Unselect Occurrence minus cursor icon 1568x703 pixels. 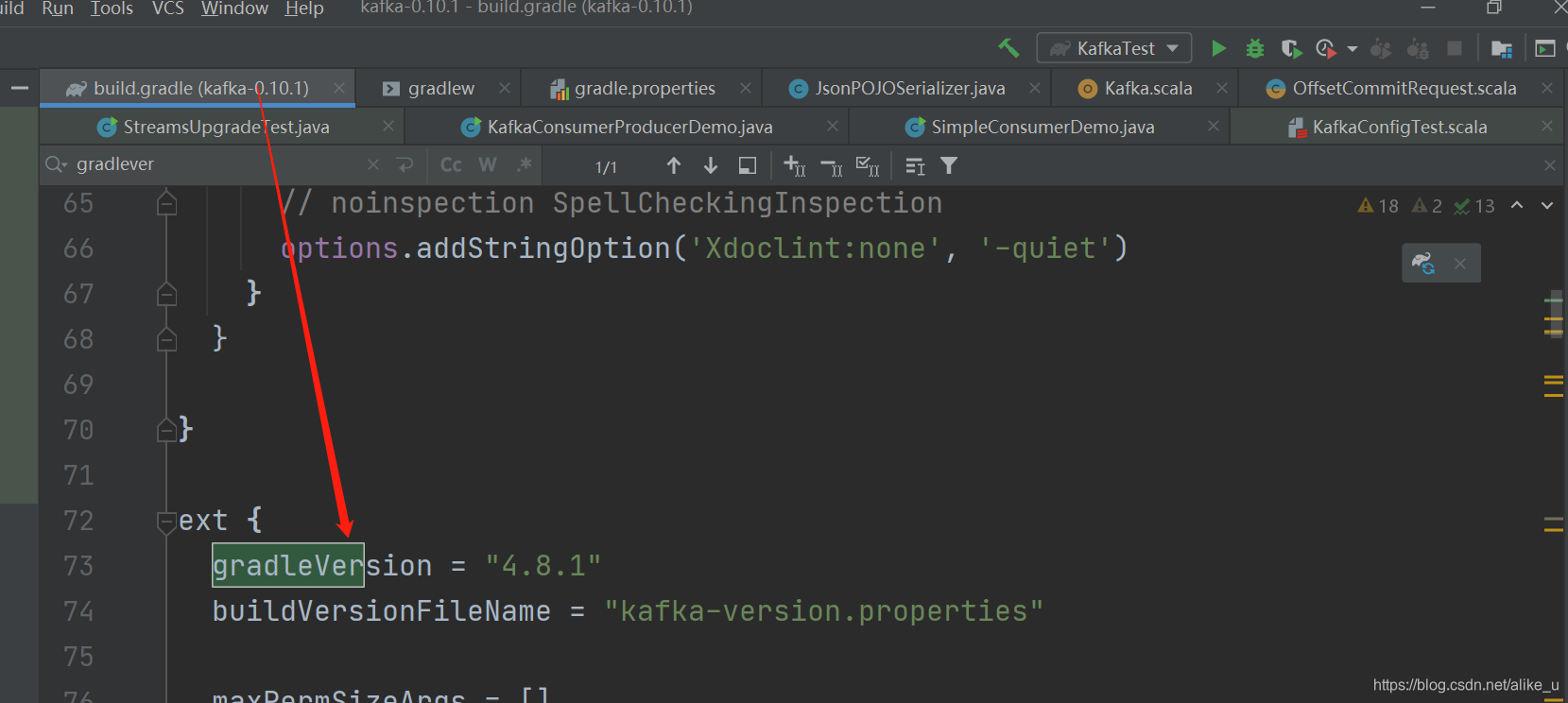point(832,165)
